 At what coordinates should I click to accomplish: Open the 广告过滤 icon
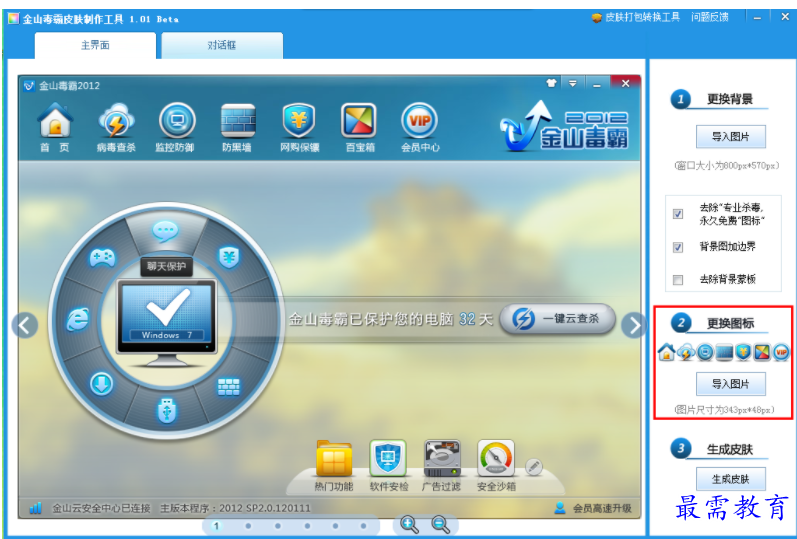point(442,459)
